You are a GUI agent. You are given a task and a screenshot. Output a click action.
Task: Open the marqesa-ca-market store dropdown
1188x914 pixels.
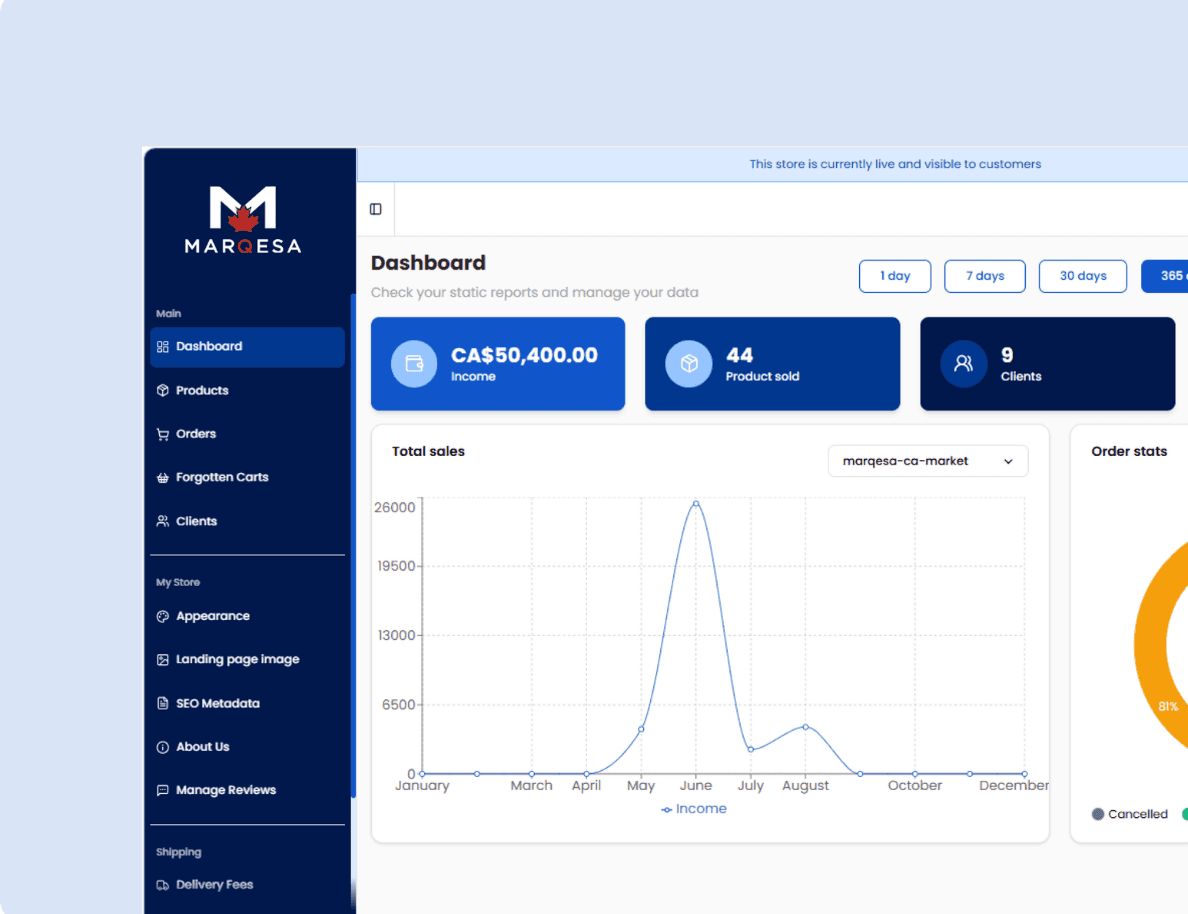[x=928, y=461]
